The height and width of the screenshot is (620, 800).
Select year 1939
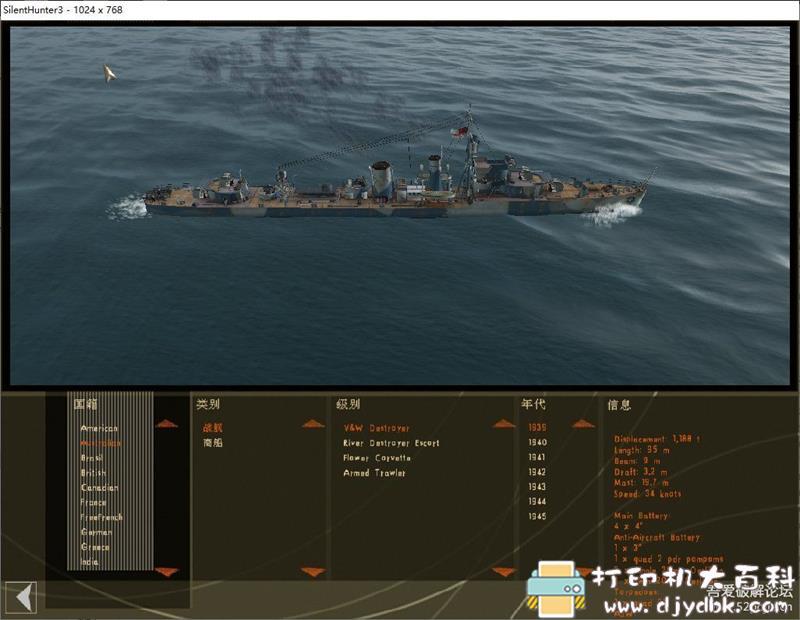537,427
